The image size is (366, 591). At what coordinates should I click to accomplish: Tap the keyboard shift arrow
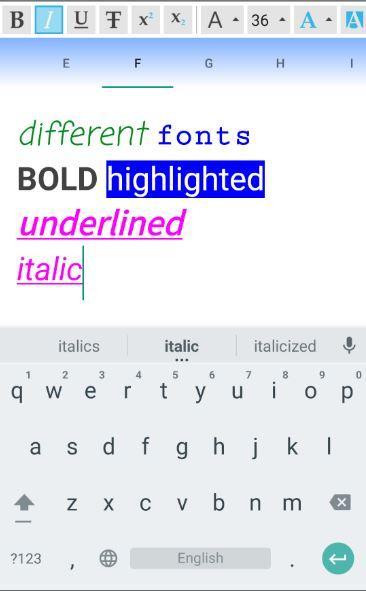pyautogui.click(x=24, y=503)
